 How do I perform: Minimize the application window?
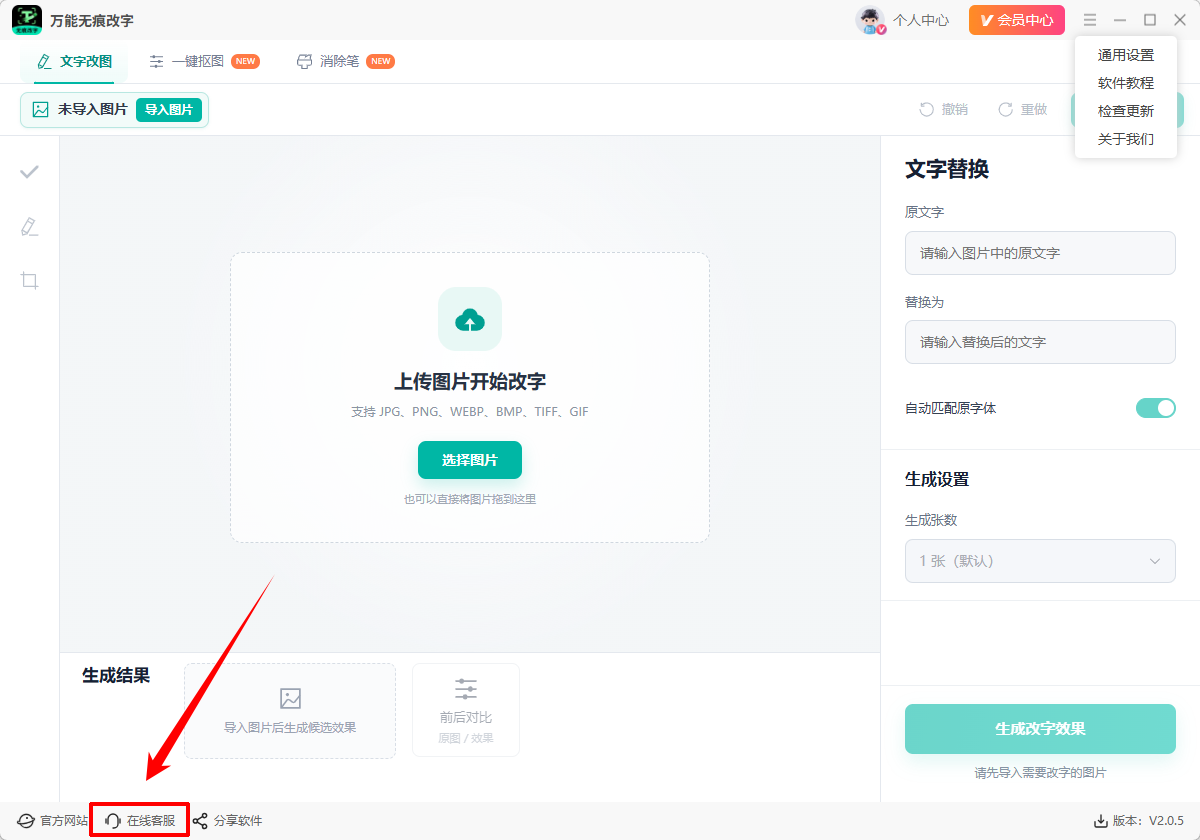tap(1120, 20)
